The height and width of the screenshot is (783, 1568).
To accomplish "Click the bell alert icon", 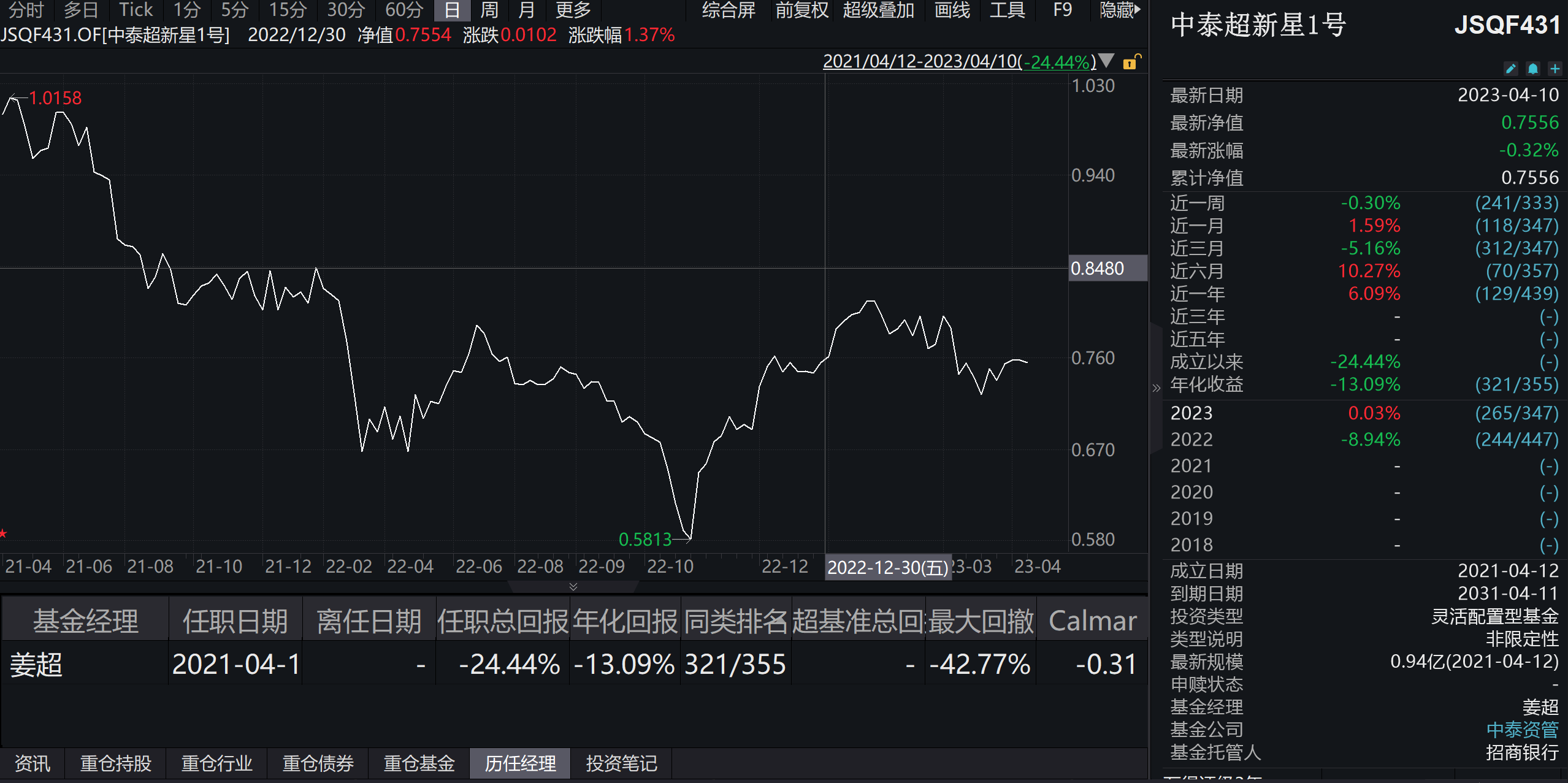I will (1532, 69).
